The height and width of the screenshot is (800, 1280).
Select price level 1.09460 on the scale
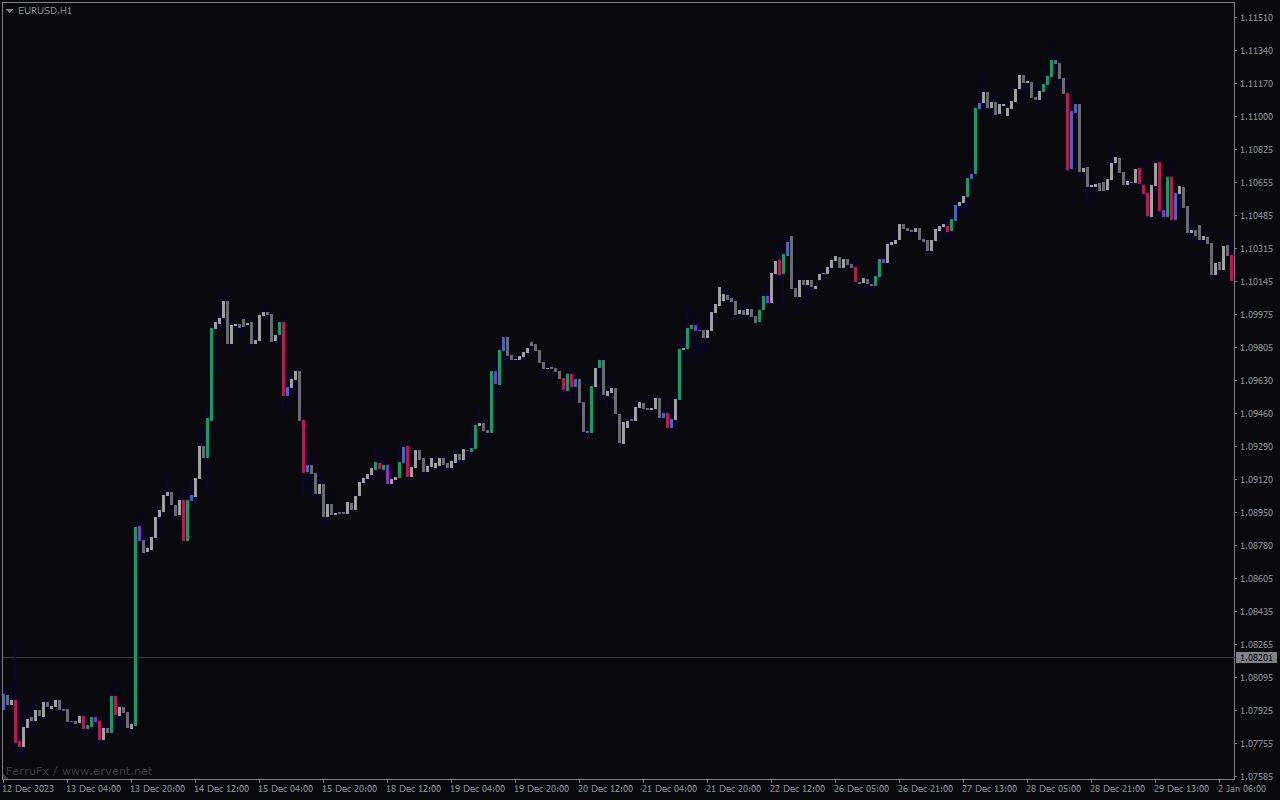[x=1256, y=413]
